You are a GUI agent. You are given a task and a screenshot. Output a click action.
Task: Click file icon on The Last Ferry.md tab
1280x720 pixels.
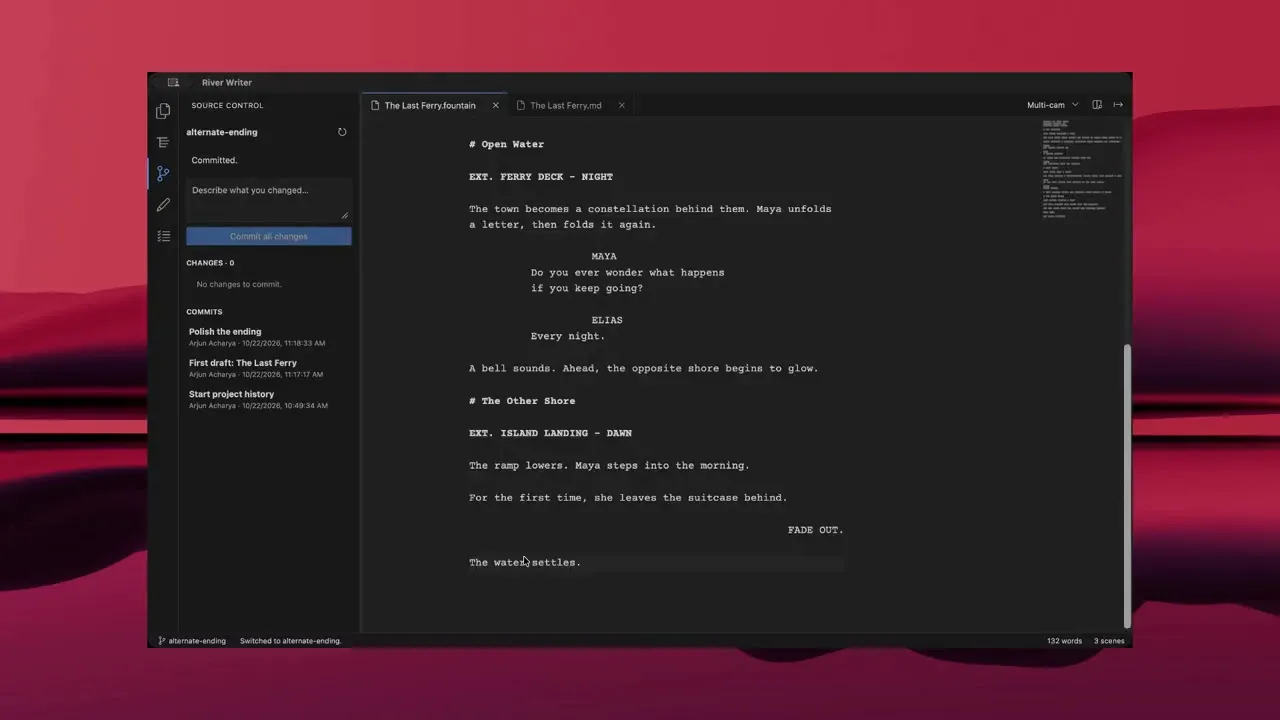tap(521, 105)
